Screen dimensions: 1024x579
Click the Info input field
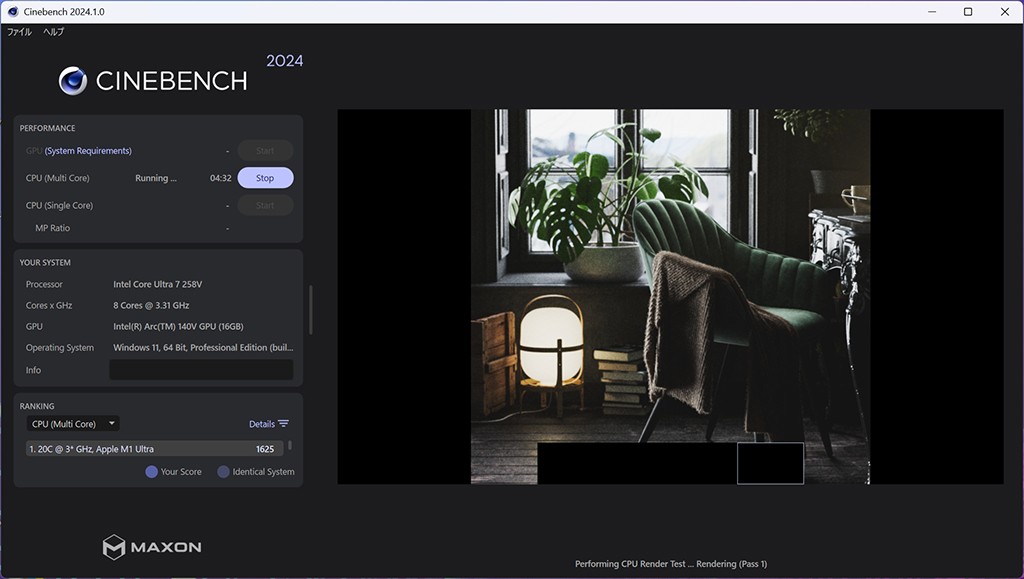(x=201, y=369)
